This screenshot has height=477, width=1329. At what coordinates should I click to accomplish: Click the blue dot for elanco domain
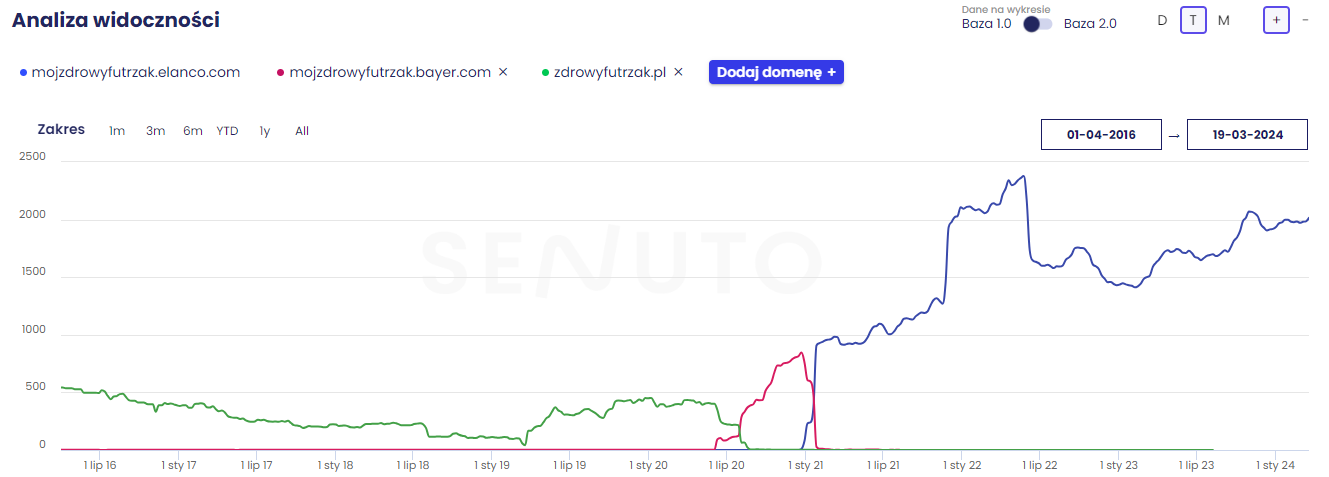(23, 72)
